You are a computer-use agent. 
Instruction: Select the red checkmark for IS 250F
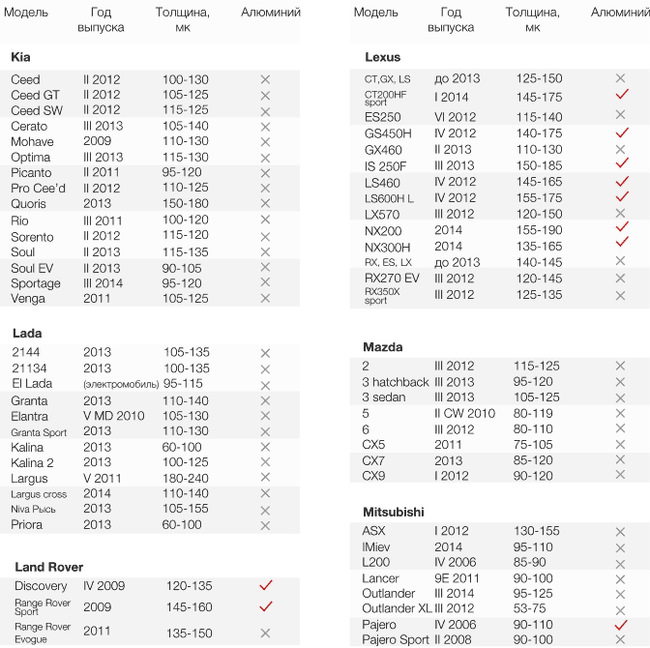[x=621, y=165]
